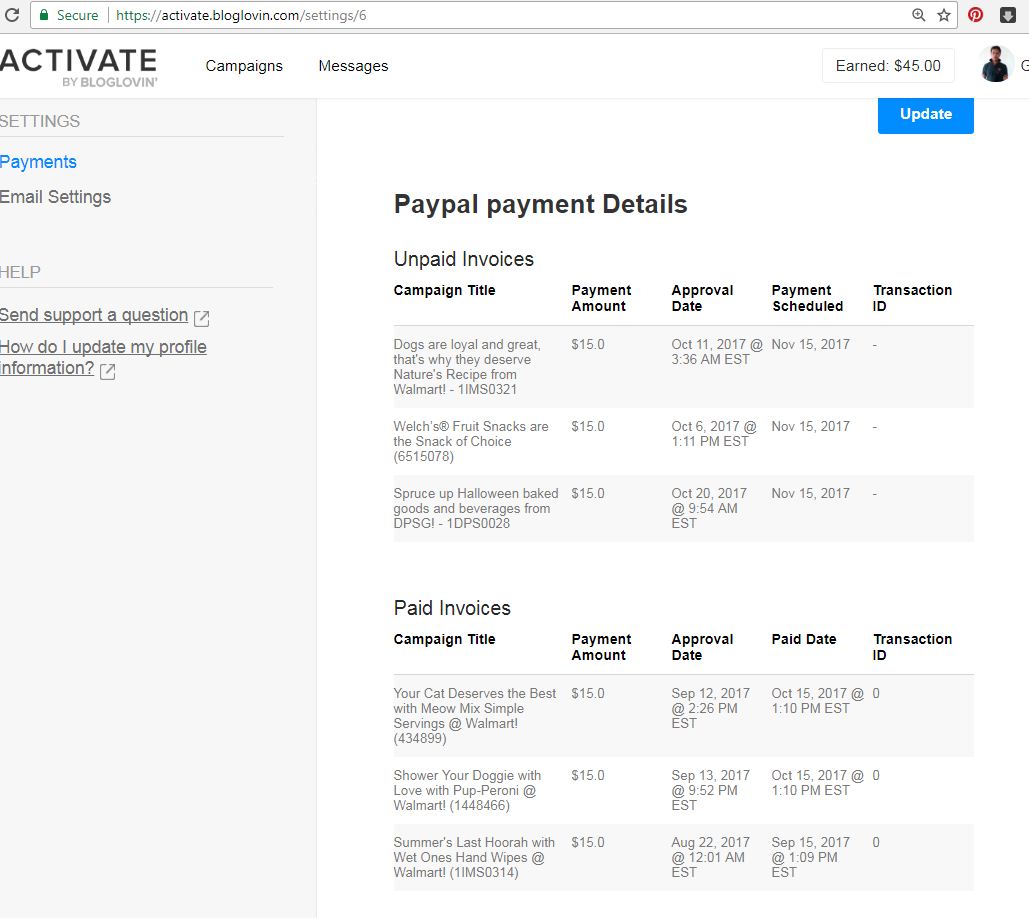The width and height of the screenshot is (1029, 918).
Task: Reload the page with the browser refresh icon
Action: click(11, 14)
